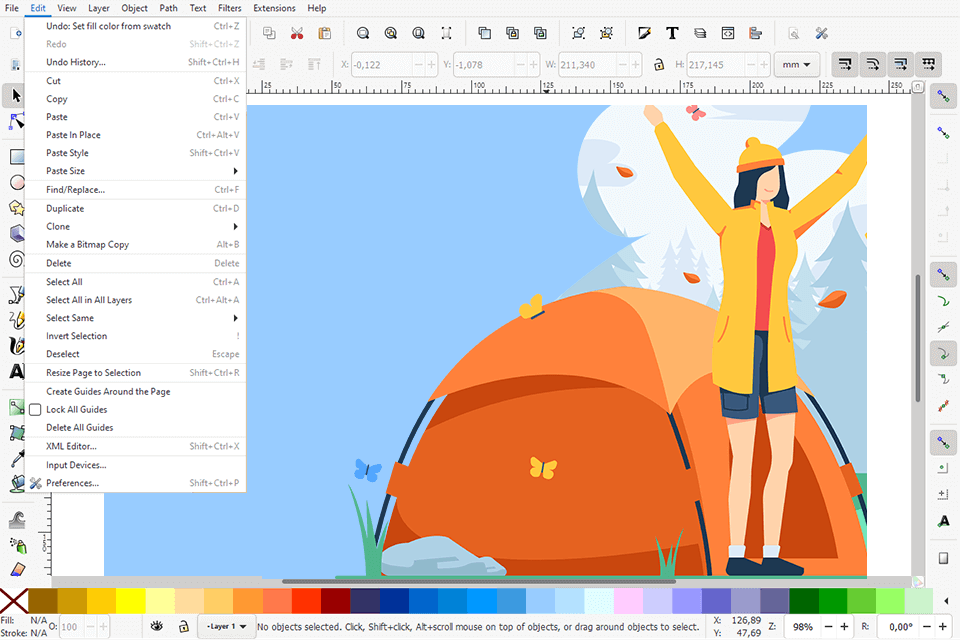Open the File menu

pyautogui.click(x=12, y=8)
